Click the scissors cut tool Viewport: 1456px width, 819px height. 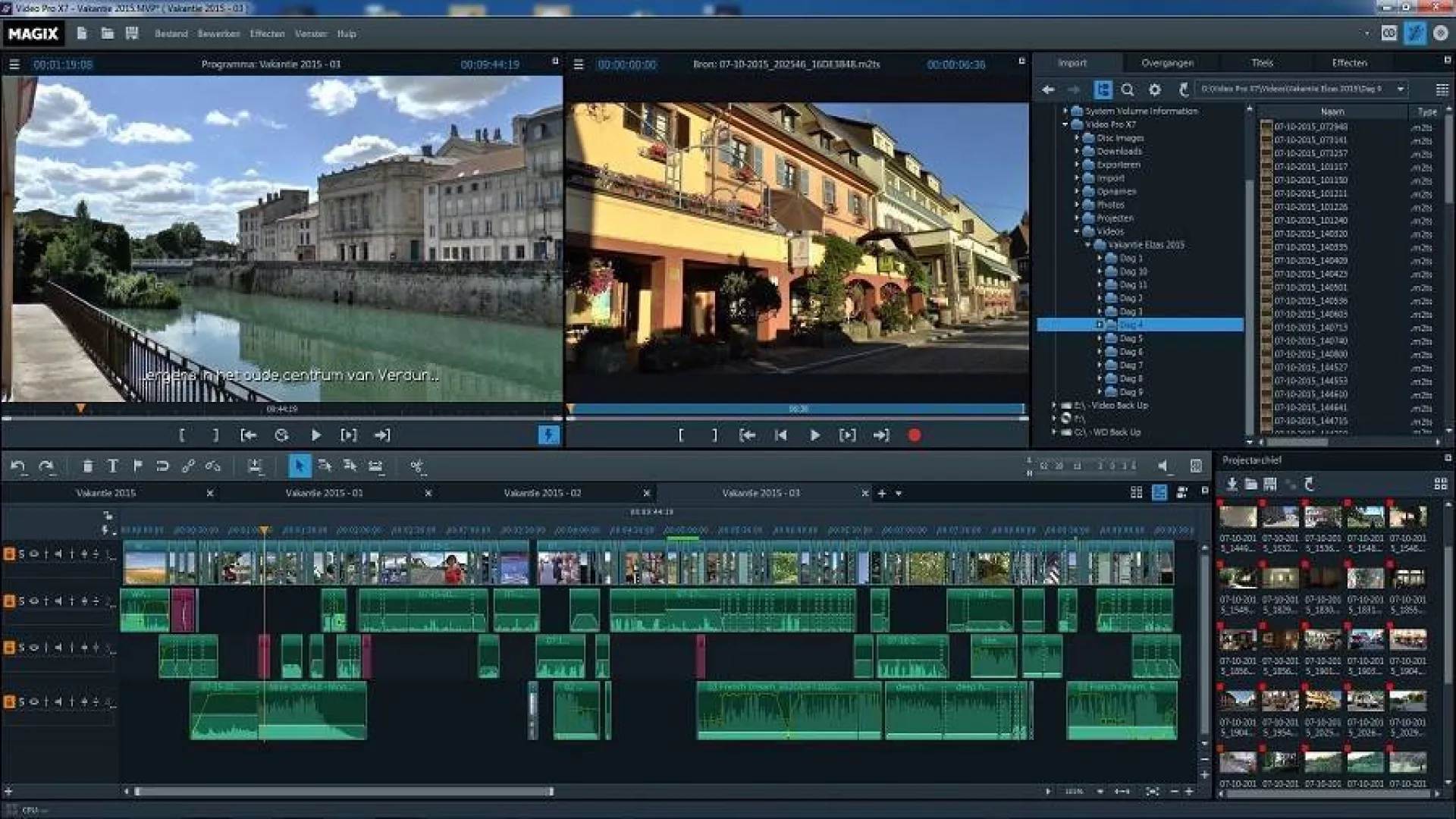point(417,466)
